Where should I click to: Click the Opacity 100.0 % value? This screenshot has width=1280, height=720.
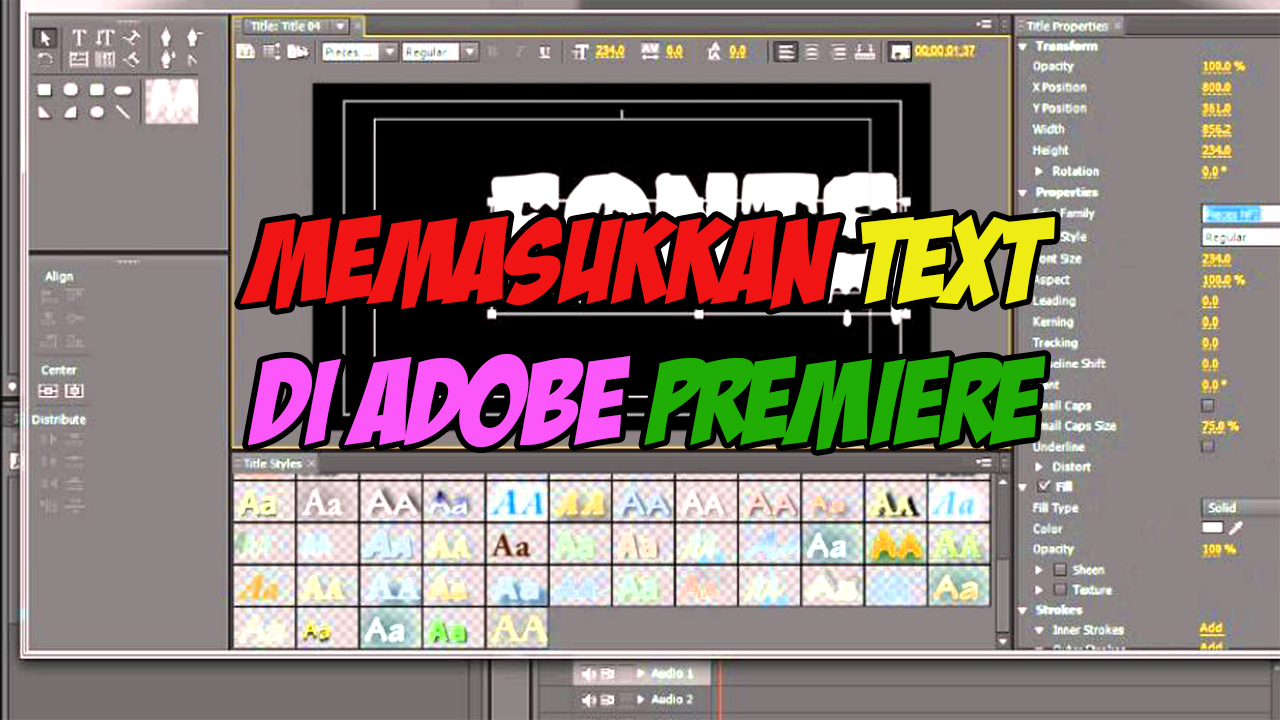tap(1223, 66)
